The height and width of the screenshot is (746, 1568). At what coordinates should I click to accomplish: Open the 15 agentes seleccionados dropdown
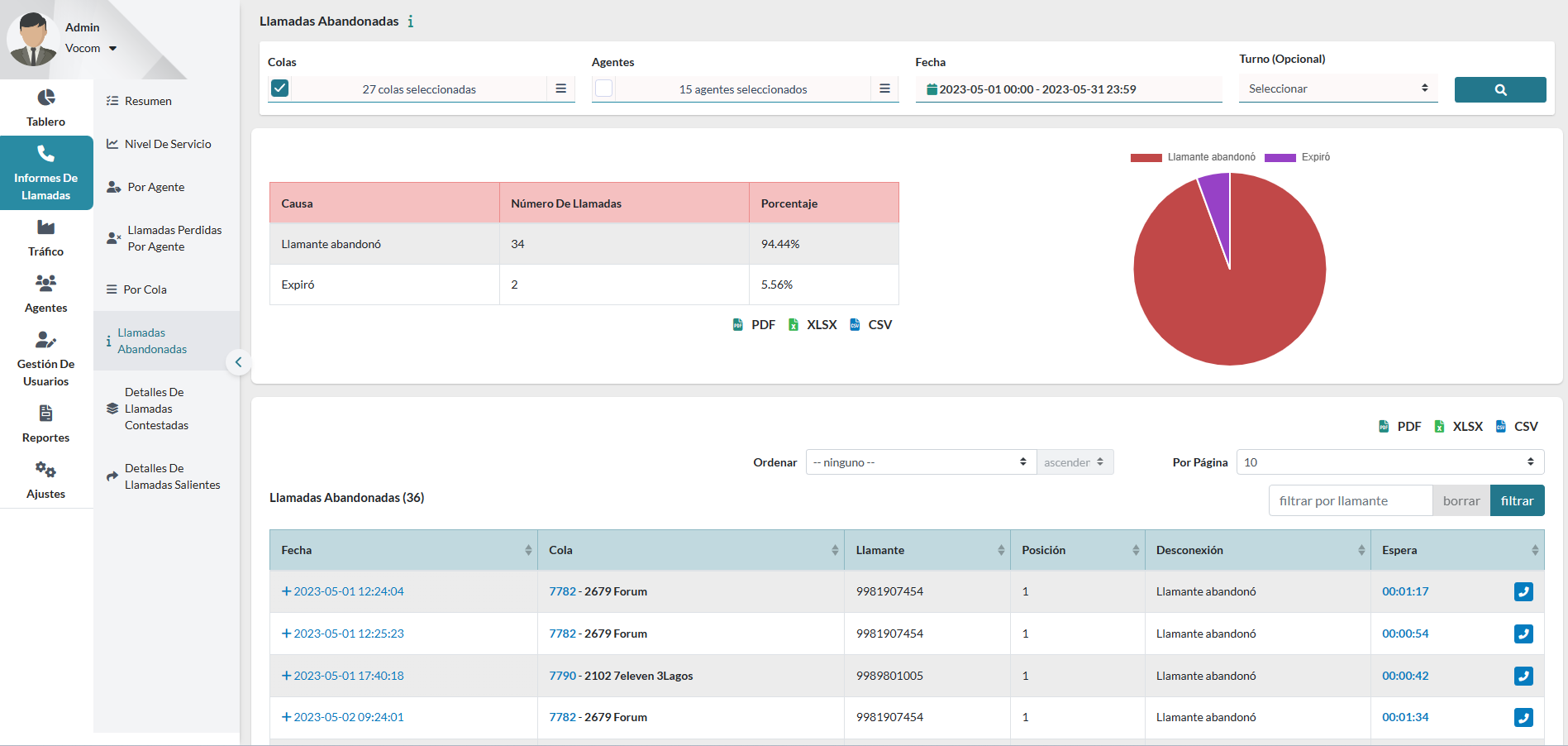coord(743,89)
